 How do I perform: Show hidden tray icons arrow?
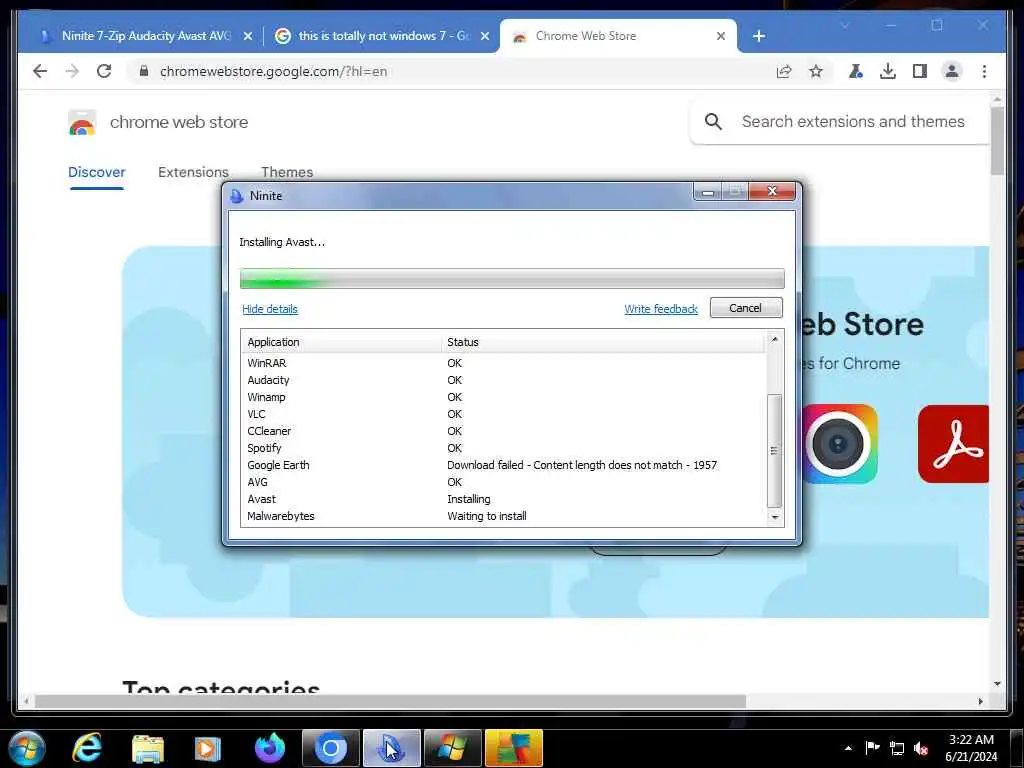pyautogui.click(x=848, y=748)
